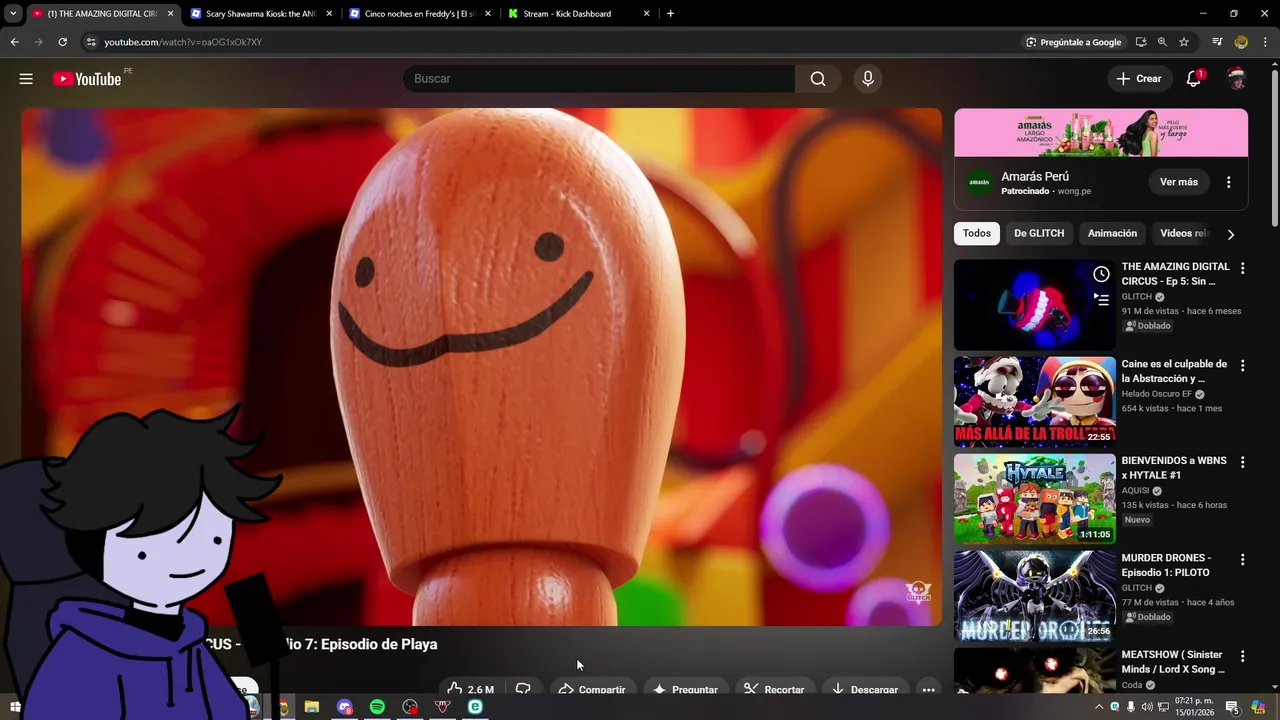The width and height of the screenshot is (1280, 720).
Task: Click the search magnifier button
Action: (818, 79)
